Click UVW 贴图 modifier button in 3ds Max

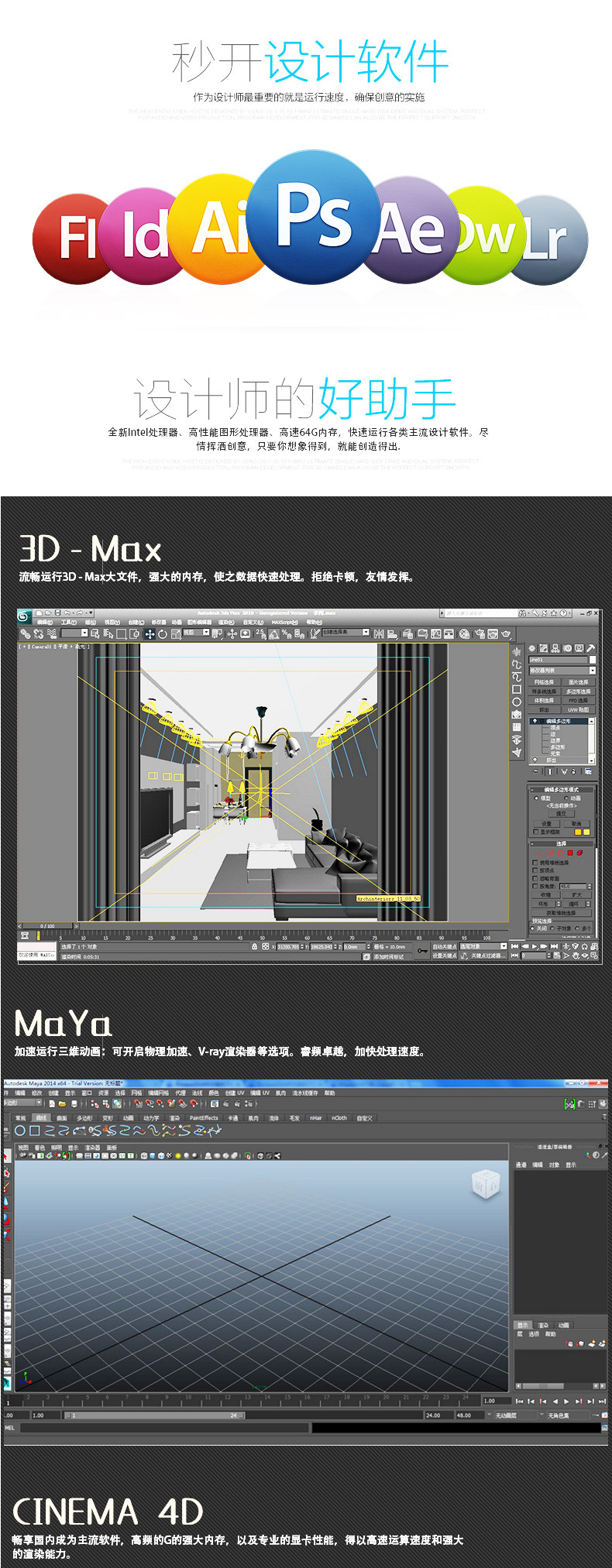tap(579, 709)
